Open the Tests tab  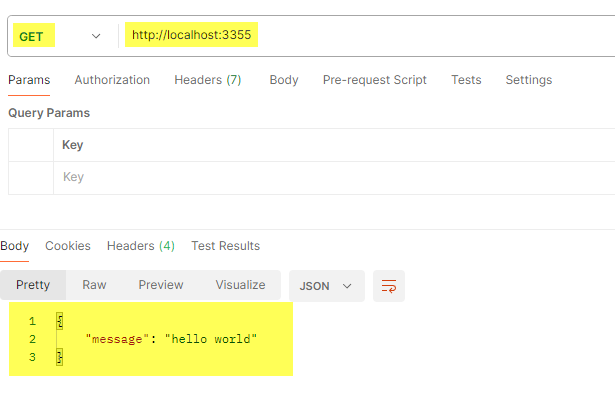pyautogui.click(x=466, y=80)
